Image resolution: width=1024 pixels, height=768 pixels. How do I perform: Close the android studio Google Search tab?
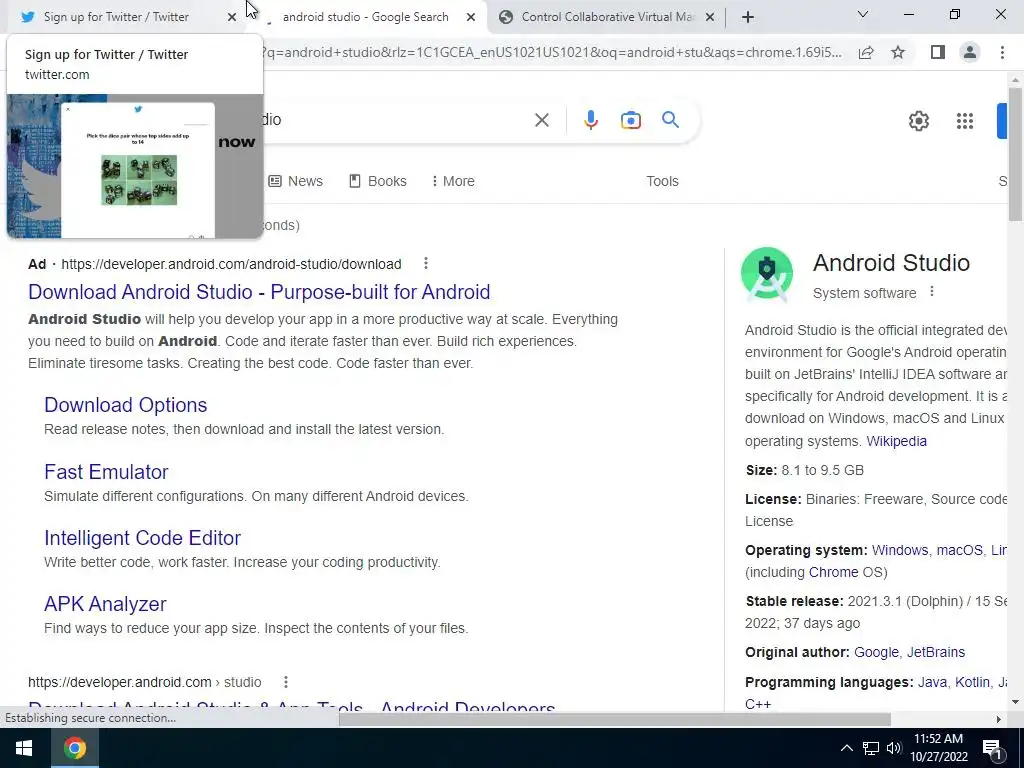coord(471,17)
